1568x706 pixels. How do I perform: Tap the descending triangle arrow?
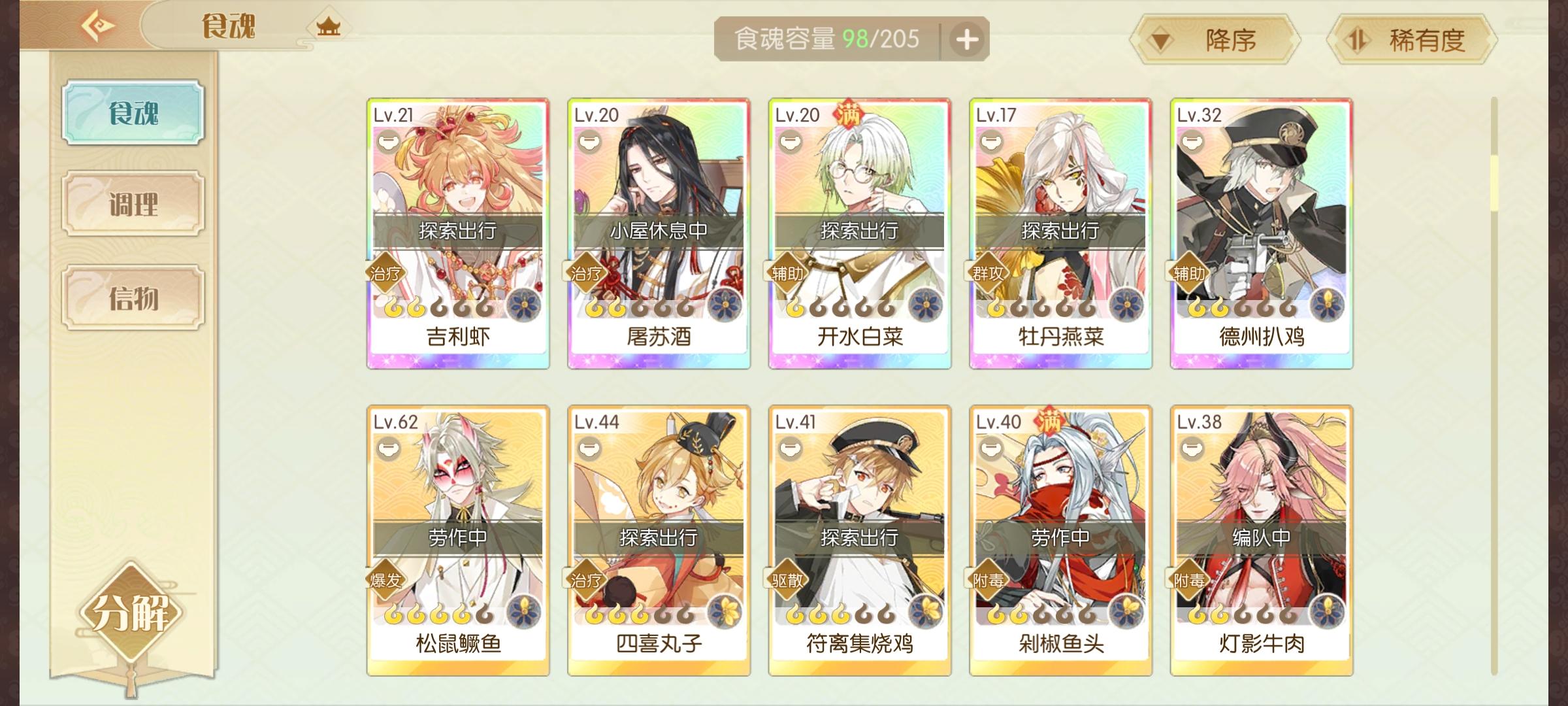(x=1160, y=41)
